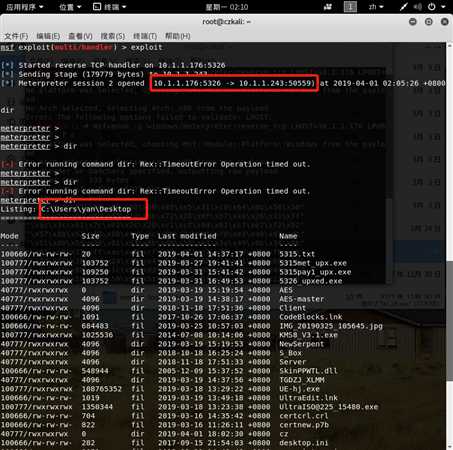The height and width of the screenshot is (450, 453).
Task: Click the file name KMS8_V3.1.exe
Action: pyautogui.click(x=308, y=335)
